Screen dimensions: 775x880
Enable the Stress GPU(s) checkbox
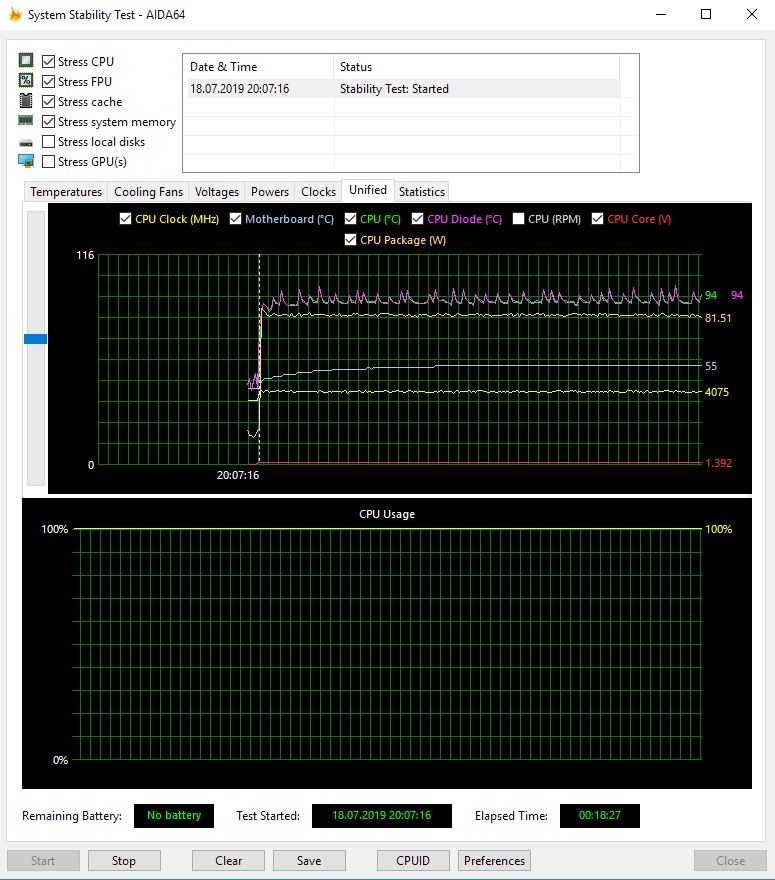point(49,162)
